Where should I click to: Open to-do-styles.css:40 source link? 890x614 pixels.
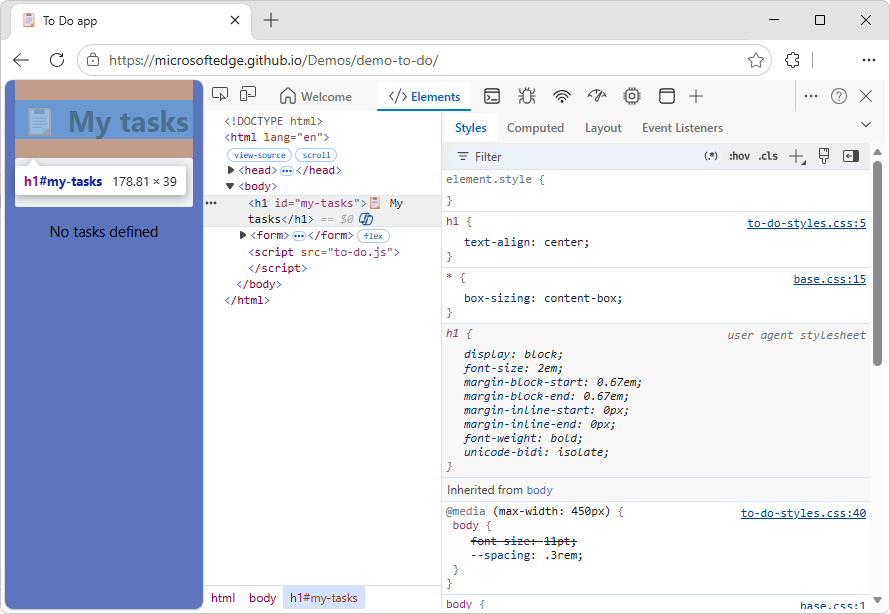point(803,513)
